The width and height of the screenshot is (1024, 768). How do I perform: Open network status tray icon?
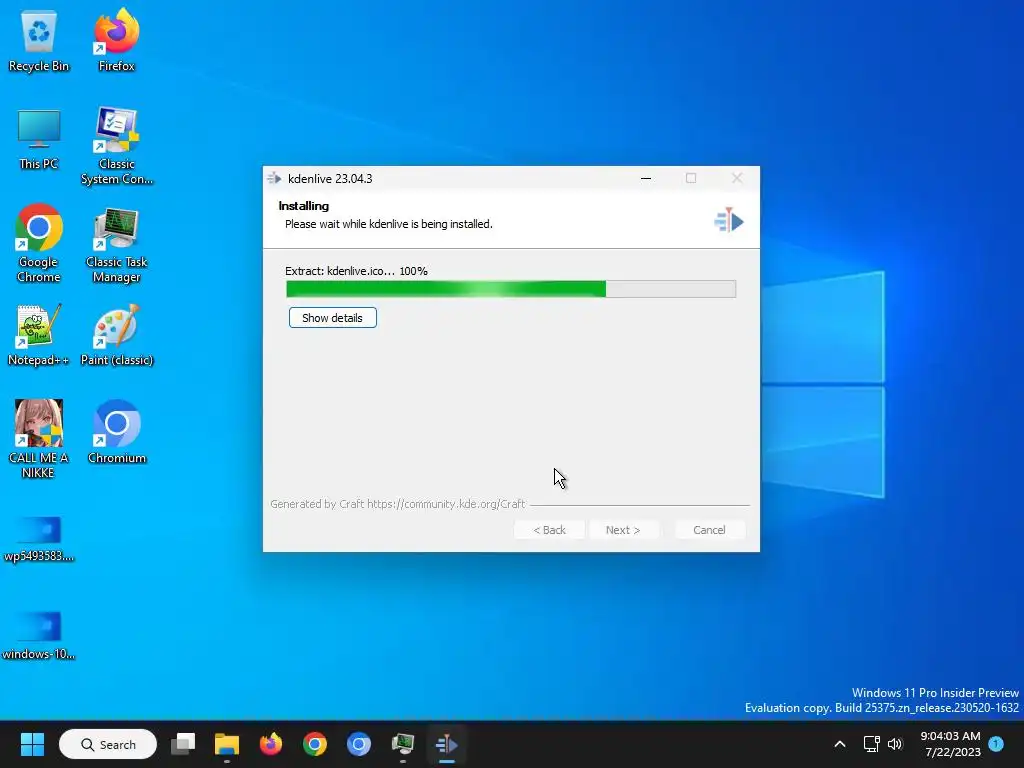pyautogui.click(x=871, y=744)
